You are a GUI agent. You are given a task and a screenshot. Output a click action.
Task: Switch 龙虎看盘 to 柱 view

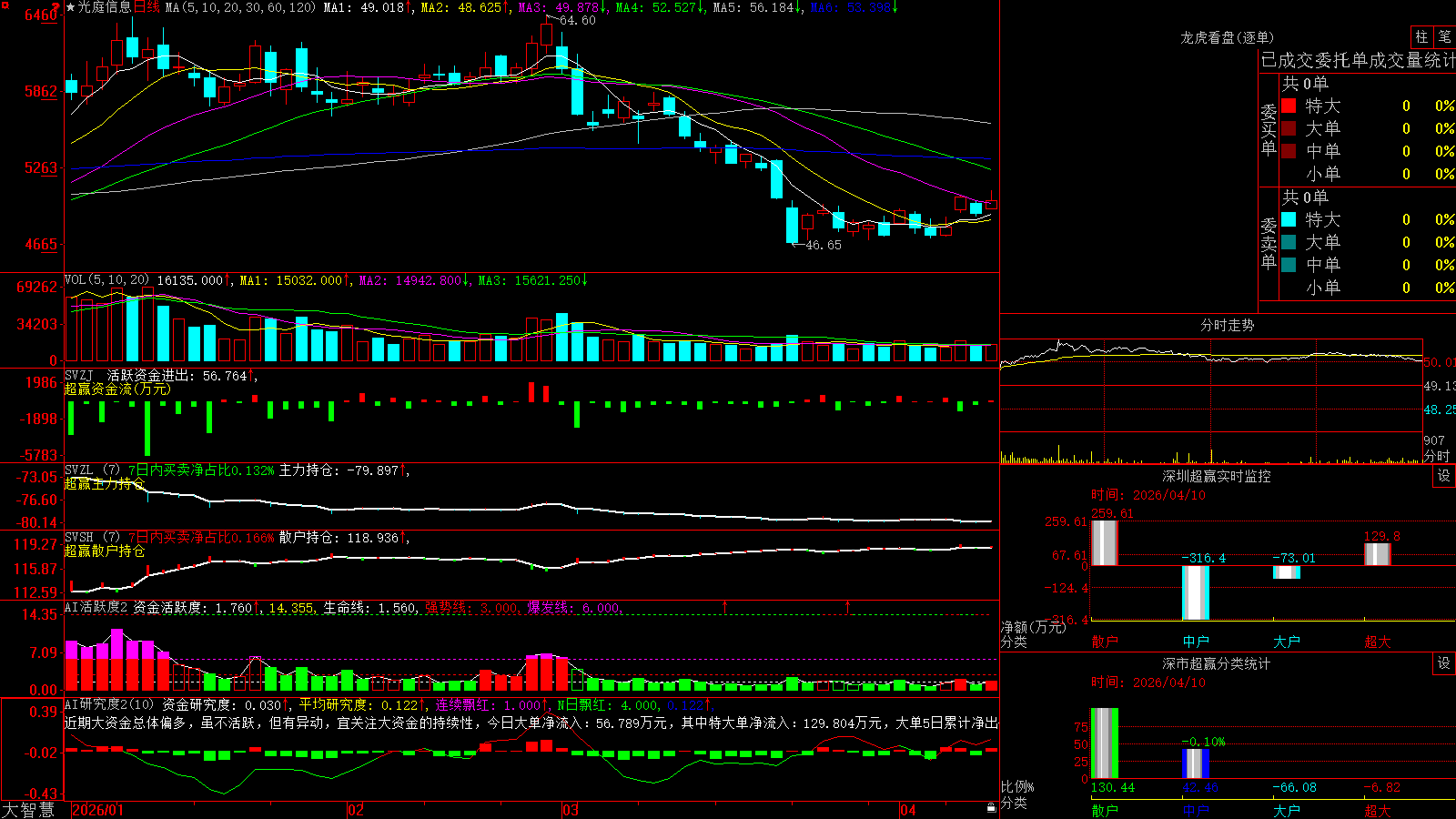click(x=1421, y=36)
